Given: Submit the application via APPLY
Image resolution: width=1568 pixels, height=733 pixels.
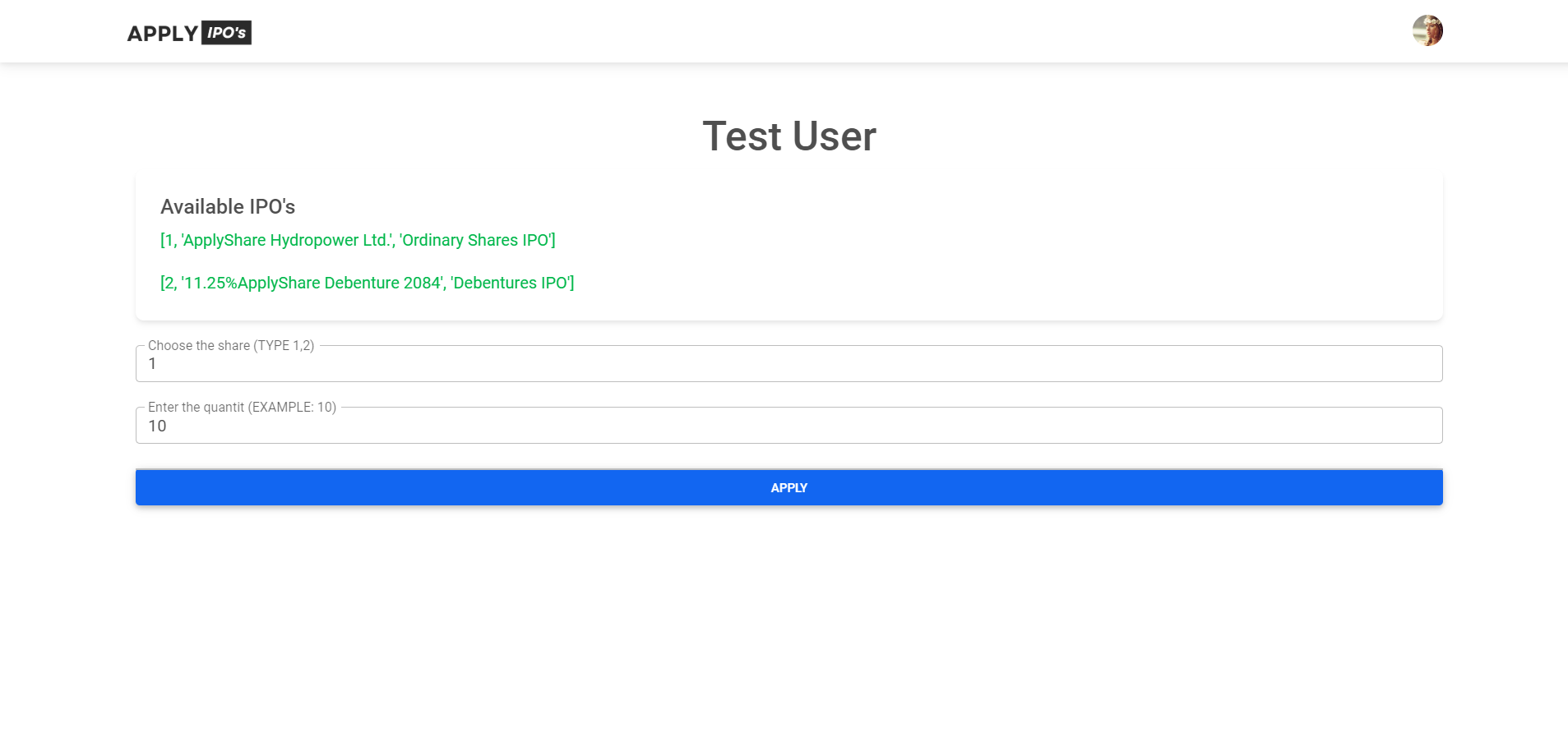Looking at the screenshot, I should (789, 486).
